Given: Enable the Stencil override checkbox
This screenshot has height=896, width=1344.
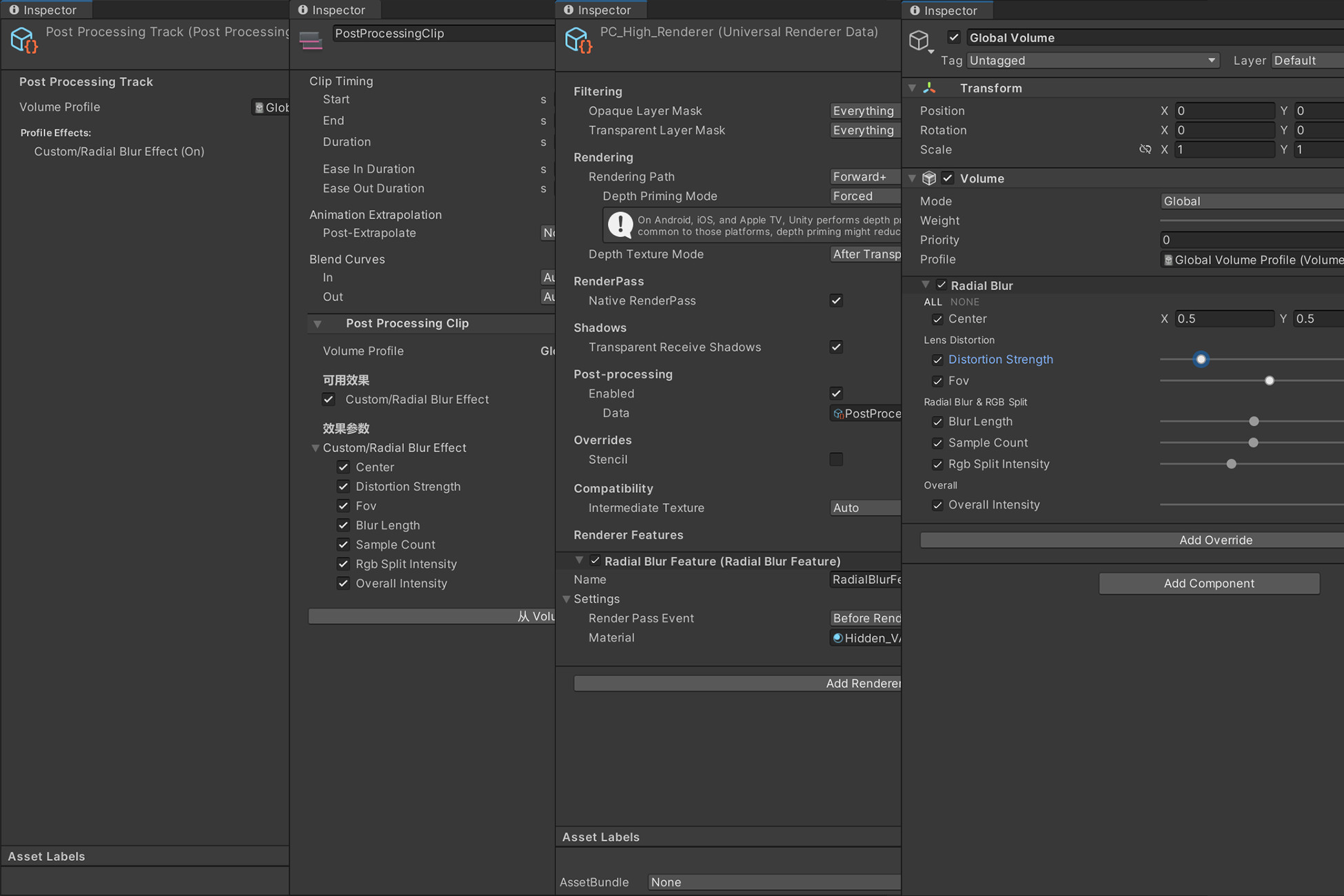Looking at the screenshot, I should coord(836,459).
